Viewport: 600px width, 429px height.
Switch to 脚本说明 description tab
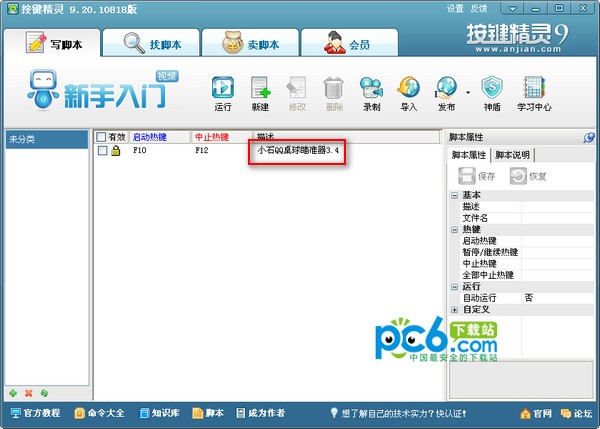(x=512, y=155)
